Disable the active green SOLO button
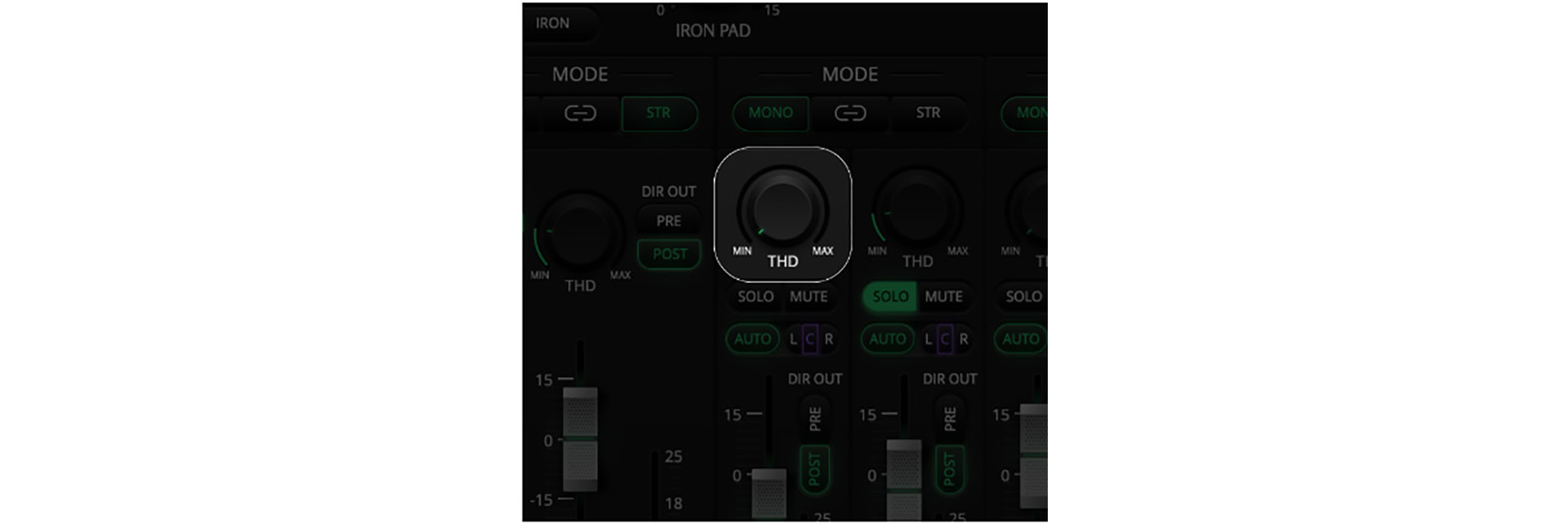Image resolution: width=1568 pixels, height=523 pixels. (889, 297)
